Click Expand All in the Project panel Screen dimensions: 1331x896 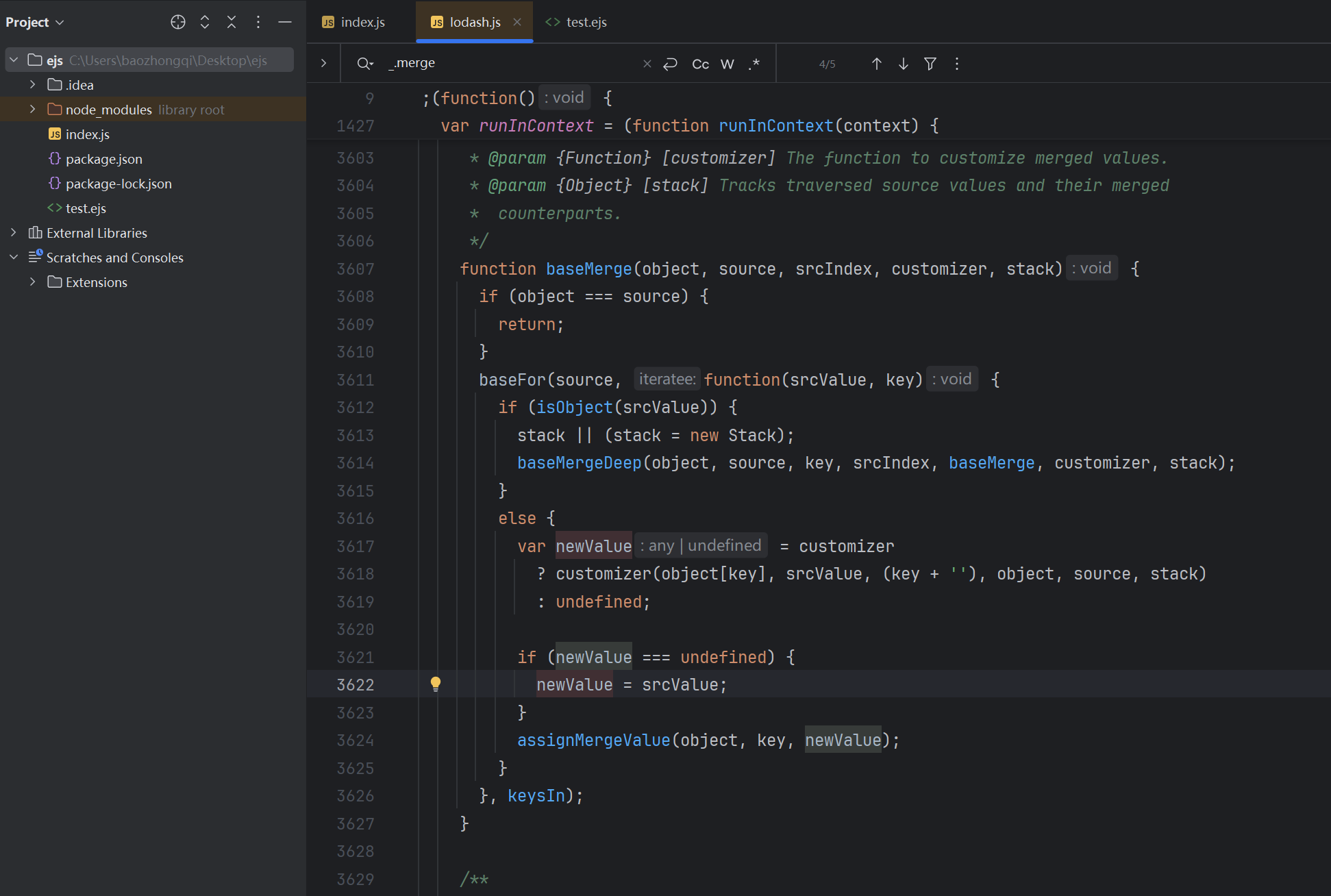(205, 22)
